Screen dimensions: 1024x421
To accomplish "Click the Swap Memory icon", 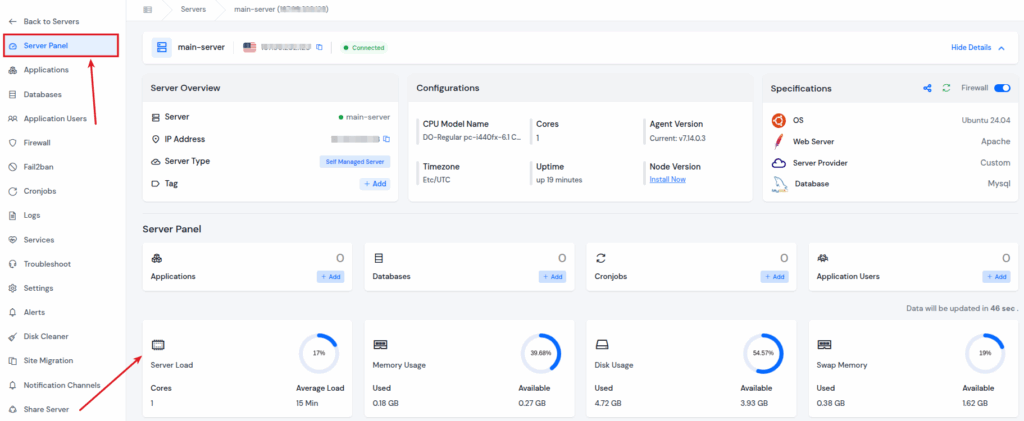I will (x=824, y=345).
